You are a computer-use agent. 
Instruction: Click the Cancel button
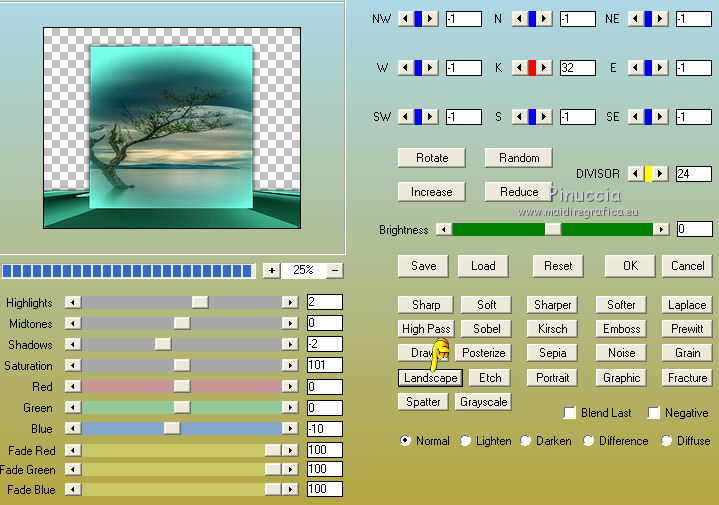click(687, 266)
